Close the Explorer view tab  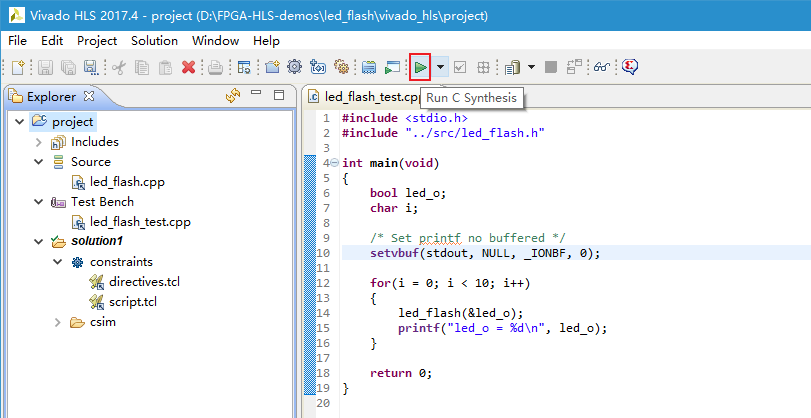click(x=88, y=96)
